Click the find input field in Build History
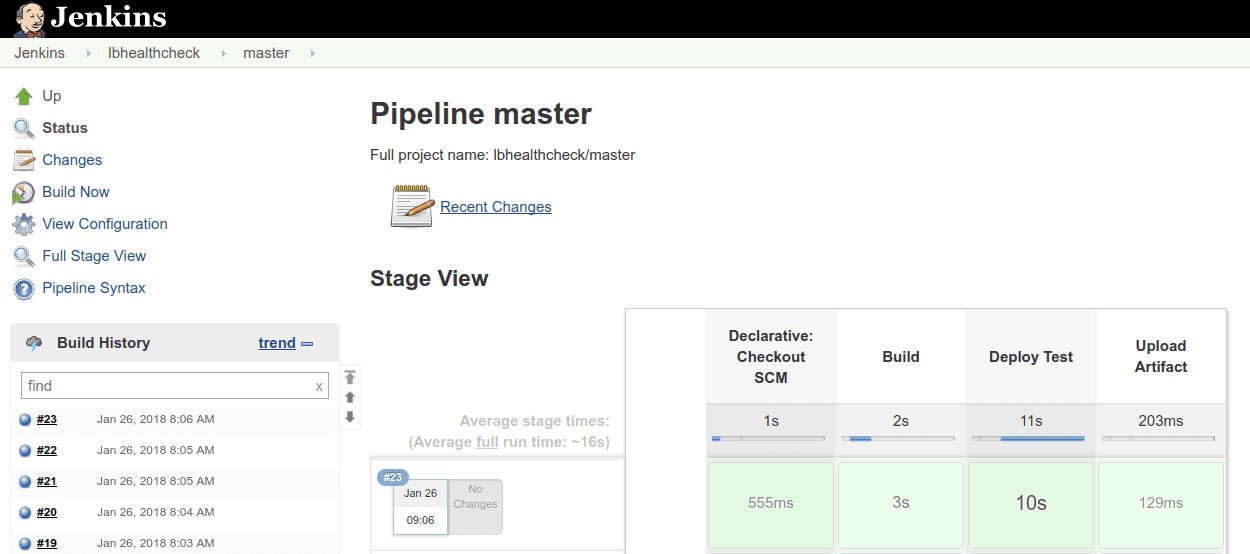 click(x=175, y=386)
